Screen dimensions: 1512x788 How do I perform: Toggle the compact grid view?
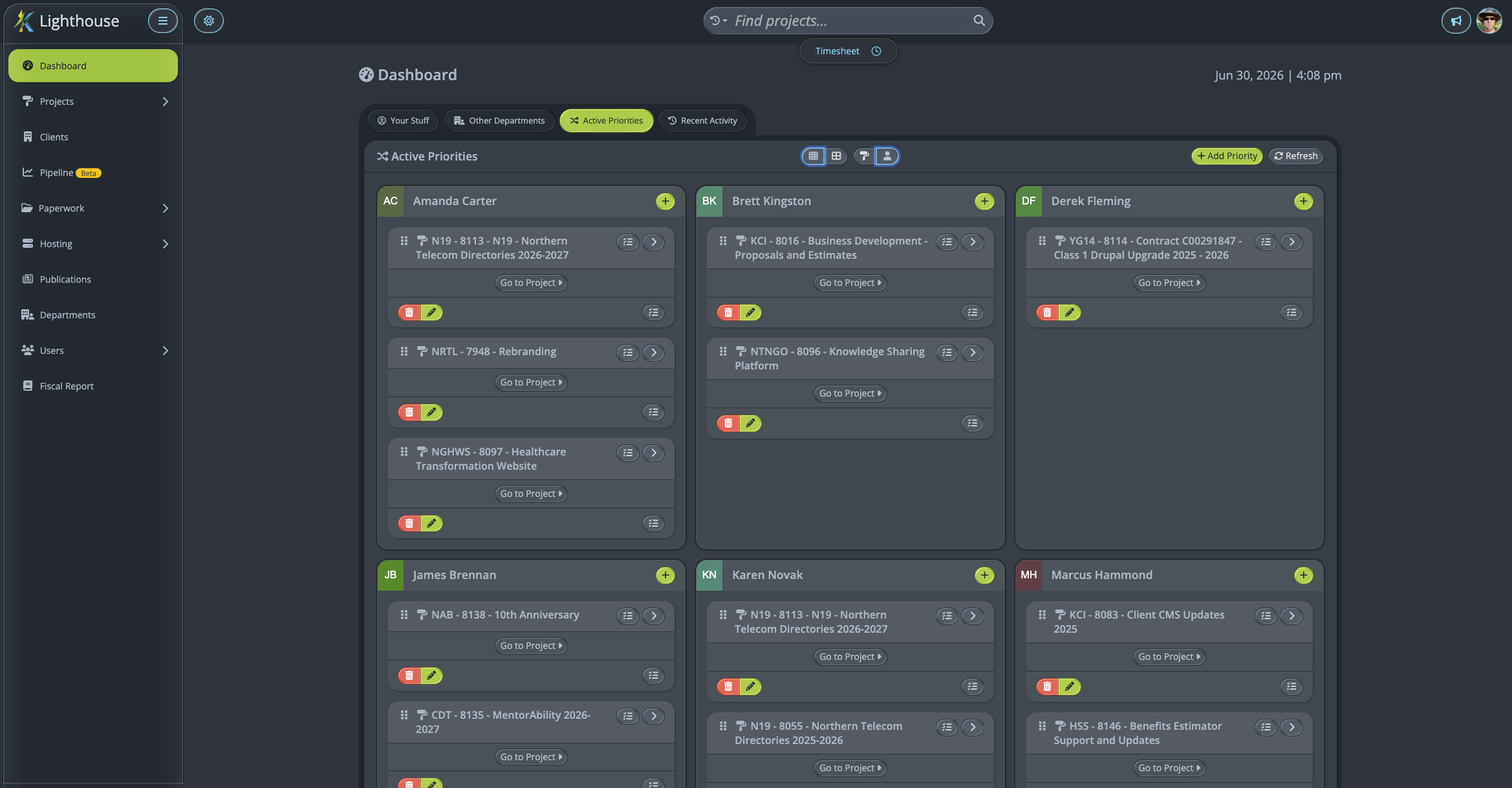(813, 156)
